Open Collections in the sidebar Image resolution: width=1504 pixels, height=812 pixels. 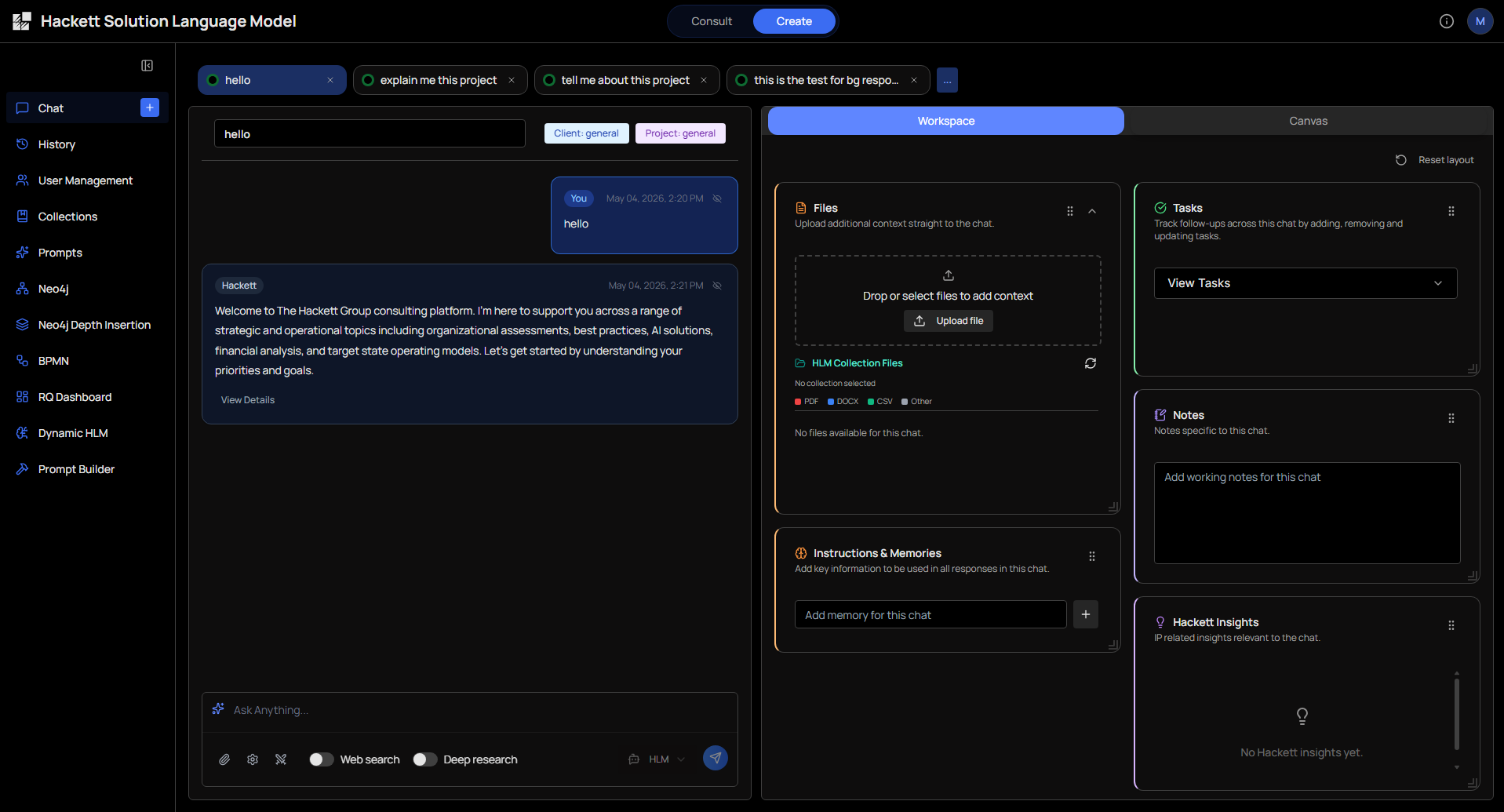click(87, 217)
